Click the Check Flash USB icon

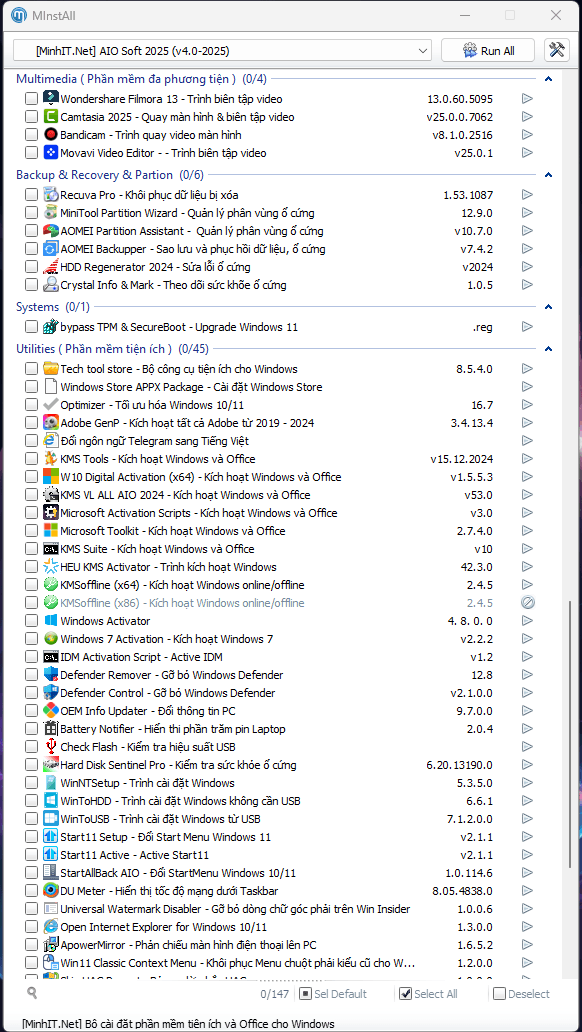[51, 747]
